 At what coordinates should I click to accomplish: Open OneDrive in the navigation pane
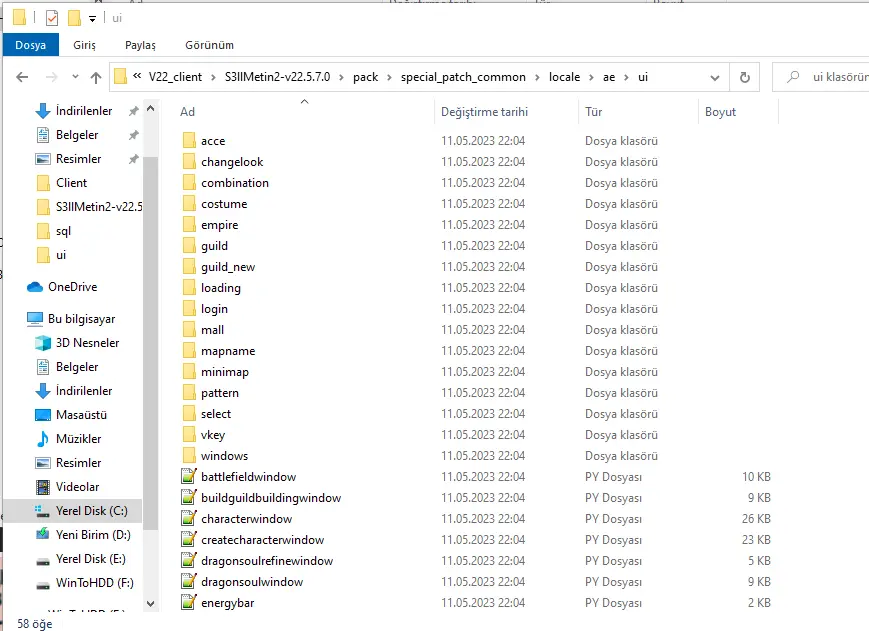[76, 287]
